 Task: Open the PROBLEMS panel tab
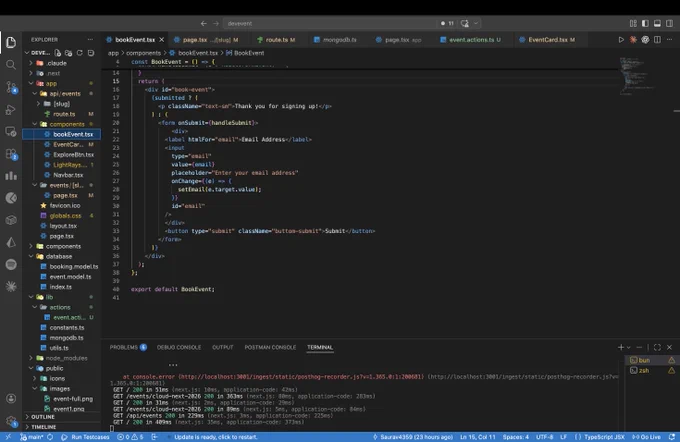click(x=128, y=347)
